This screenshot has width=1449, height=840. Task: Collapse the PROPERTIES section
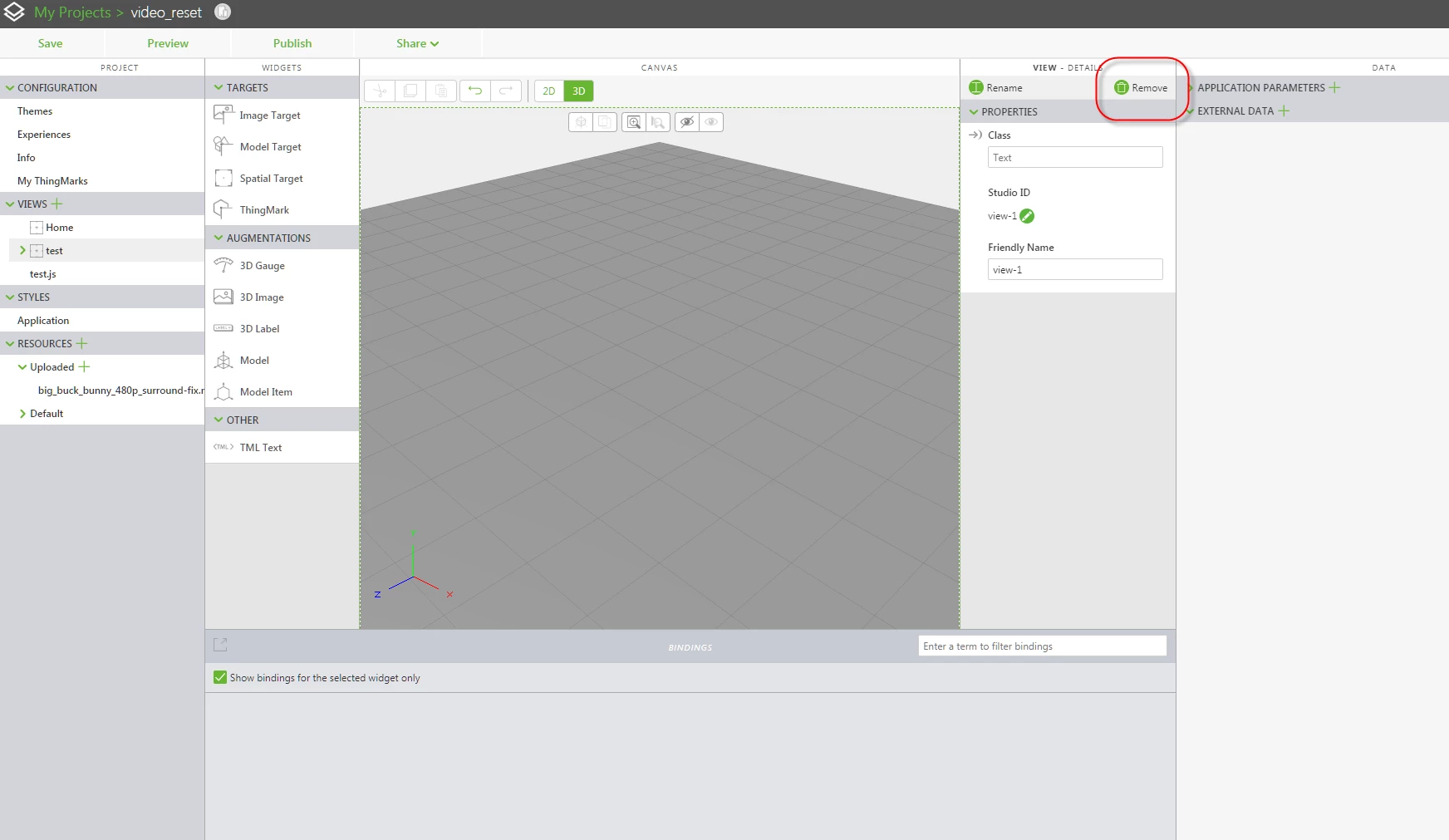pos(974,111)
